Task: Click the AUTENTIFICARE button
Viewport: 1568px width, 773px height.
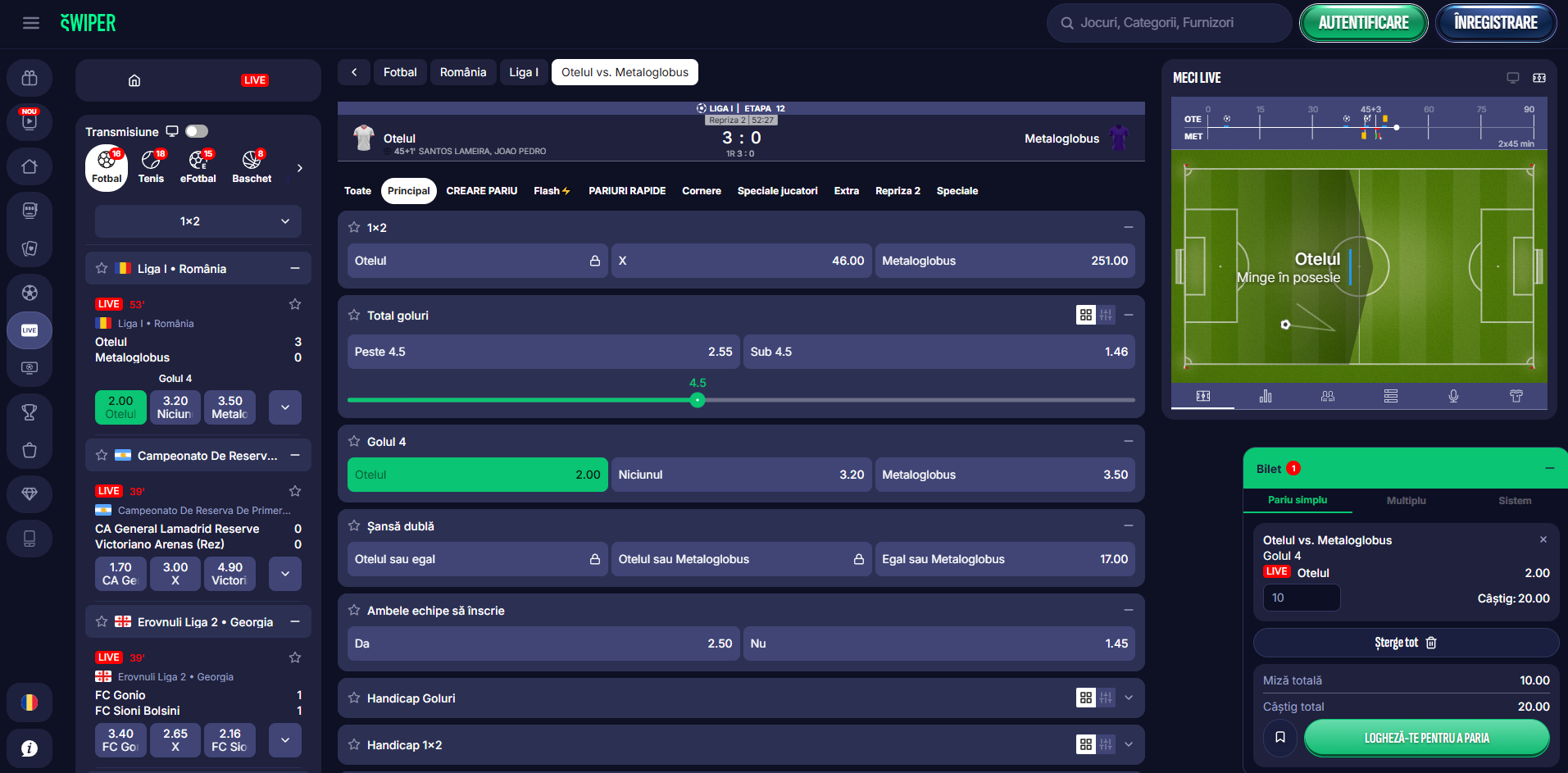Action: pos(1363,23)
